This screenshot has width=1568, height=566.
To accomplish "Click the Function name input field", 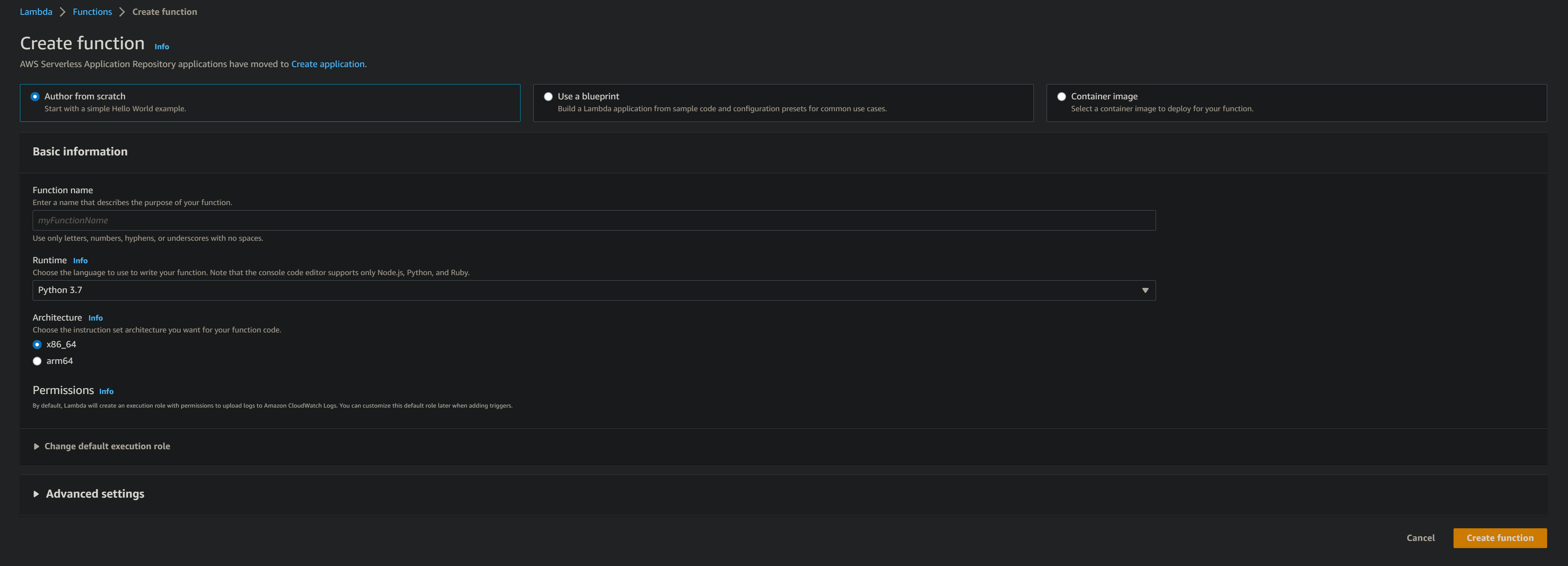I will (594, 220).
